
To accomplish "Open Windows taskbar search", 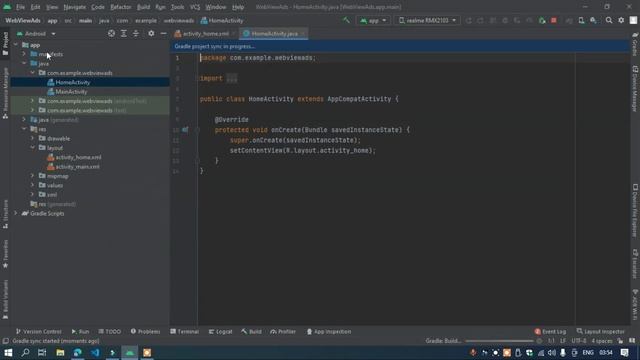I will (25, 352).
